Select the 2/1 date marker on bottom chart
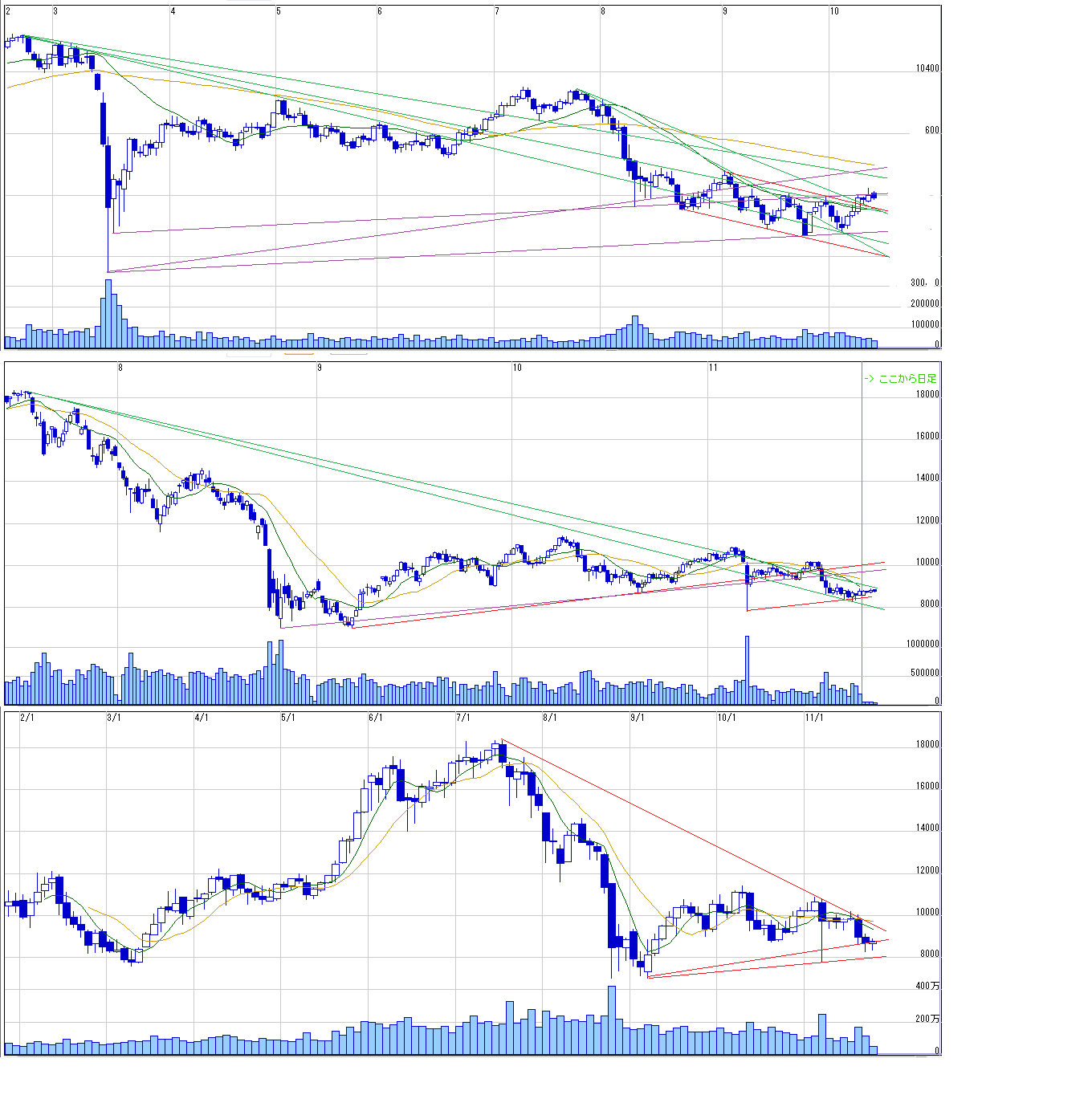Screen dimensions: 1092x1095 27,717
